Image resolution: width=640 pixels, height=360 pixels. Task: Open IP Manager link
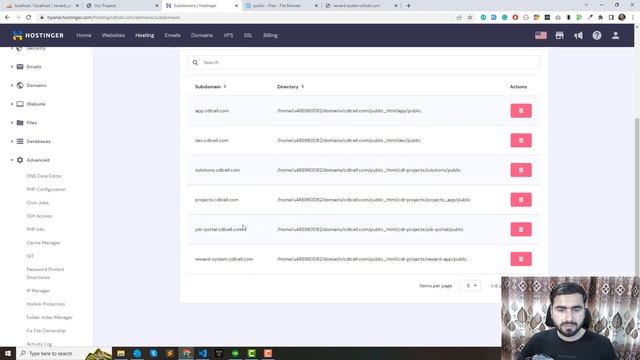point(38,291)
